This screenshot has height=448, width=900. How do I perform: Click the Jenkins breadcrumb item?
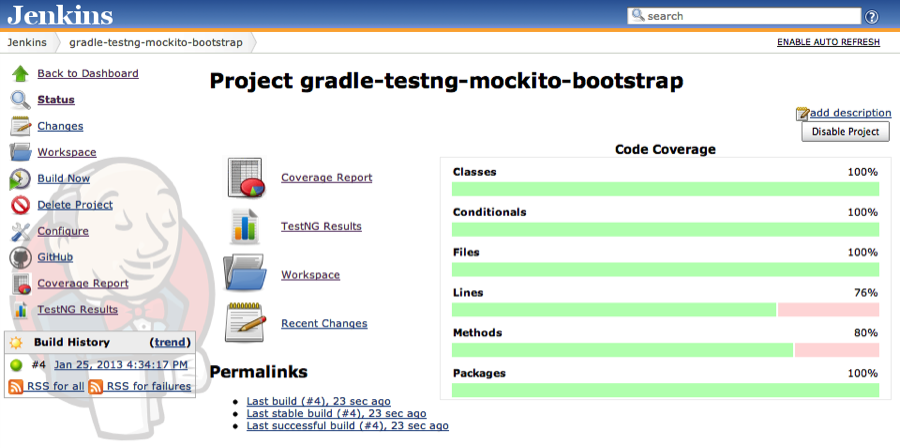(x=27, y=42)
